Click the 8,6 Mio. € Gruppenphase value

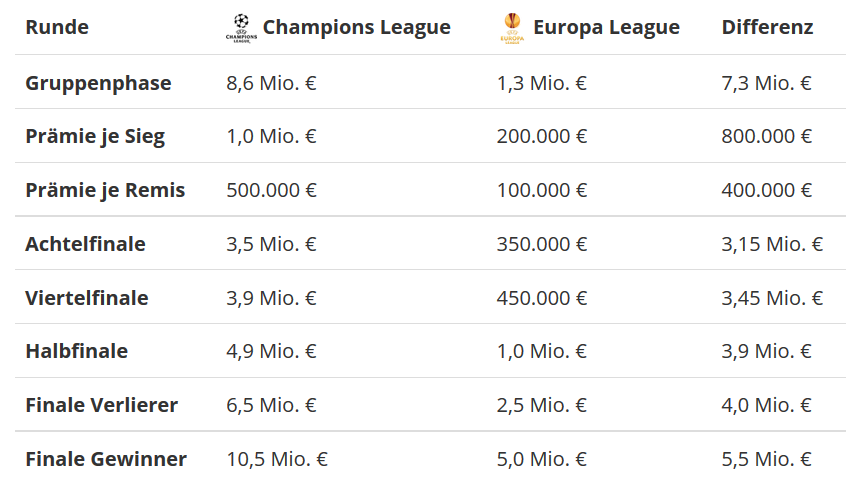272,83
